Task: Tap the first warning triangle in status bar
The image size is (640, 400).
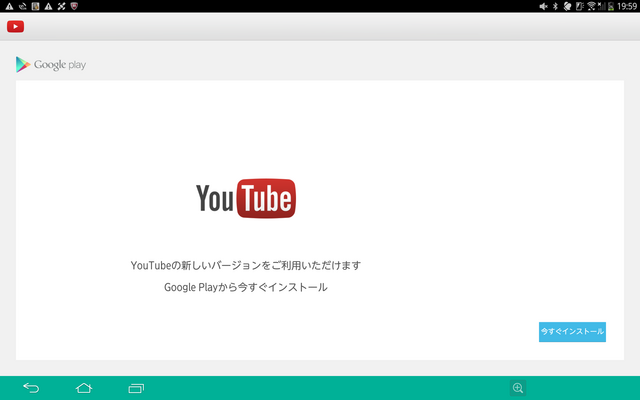Action: tap(9, 6)
